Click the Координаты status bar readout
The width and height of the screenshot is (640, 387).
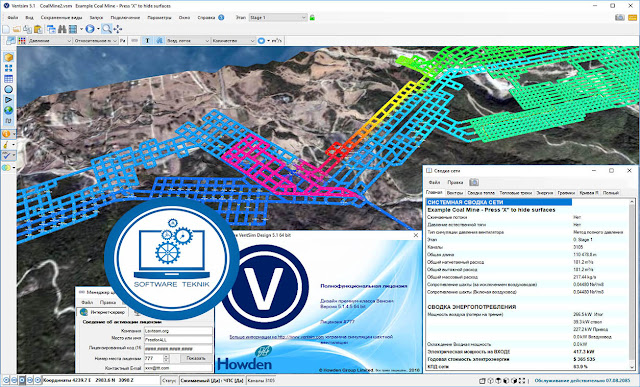click(101, 380)
